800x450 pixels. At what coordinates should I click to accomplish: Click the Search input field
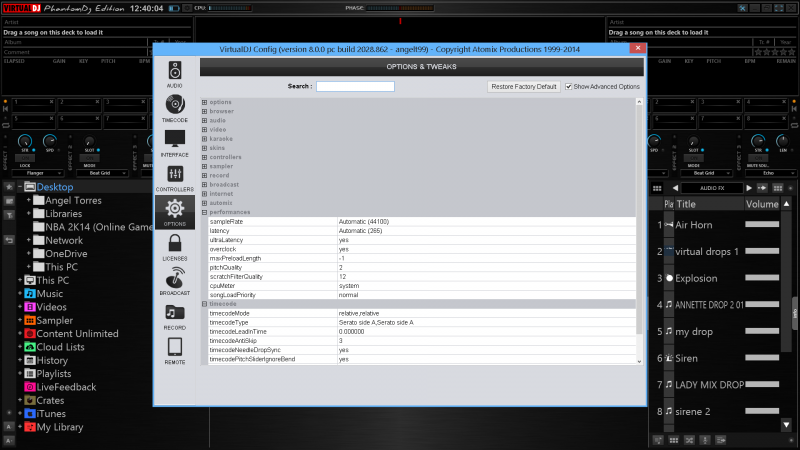[x=355, y=86]
